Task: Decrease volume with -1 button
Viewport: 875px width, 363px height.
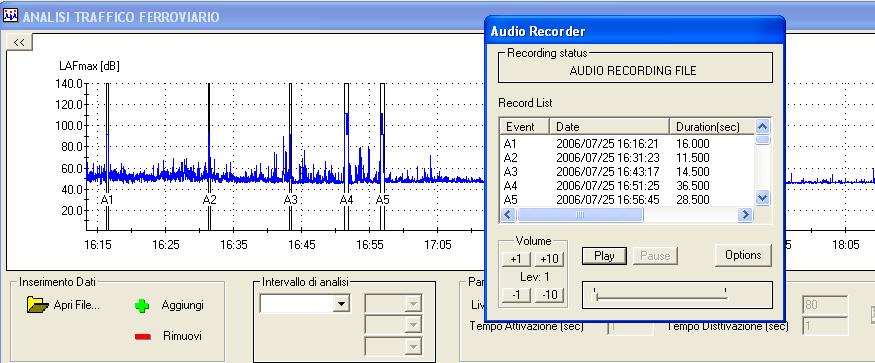Action: coord(516,294)
